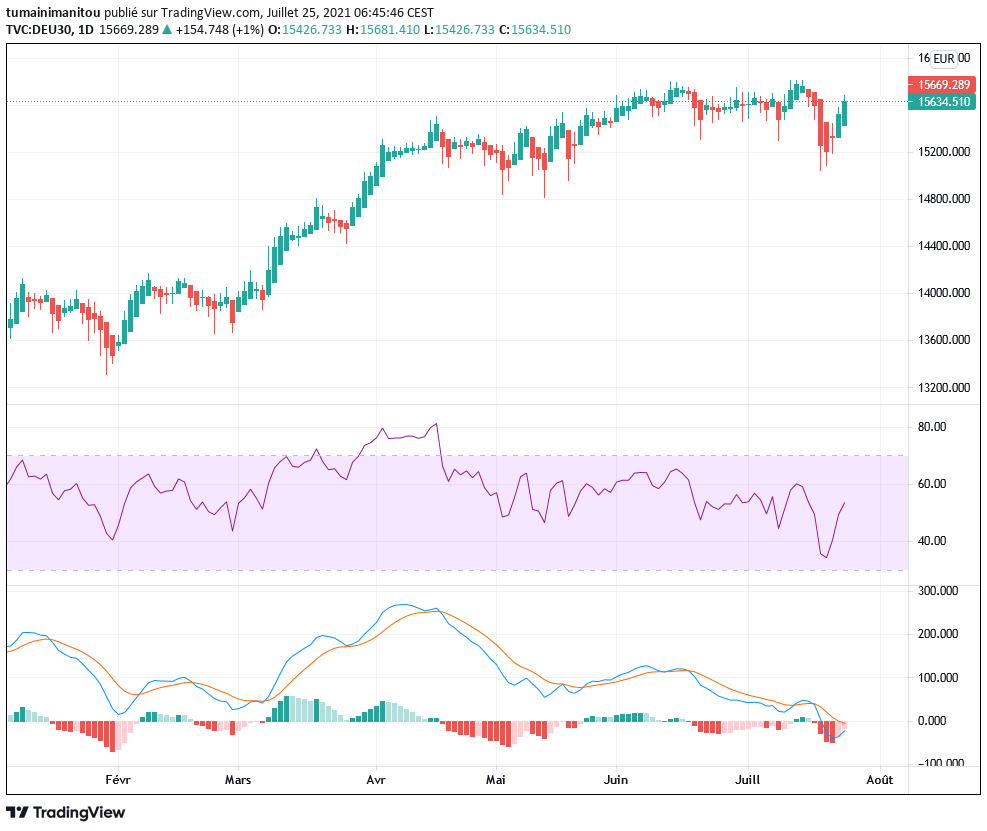The image size is (987, 831).
Task: Click the Juin label on time axis
Action: pyautogui.click(x=616, y=780)
